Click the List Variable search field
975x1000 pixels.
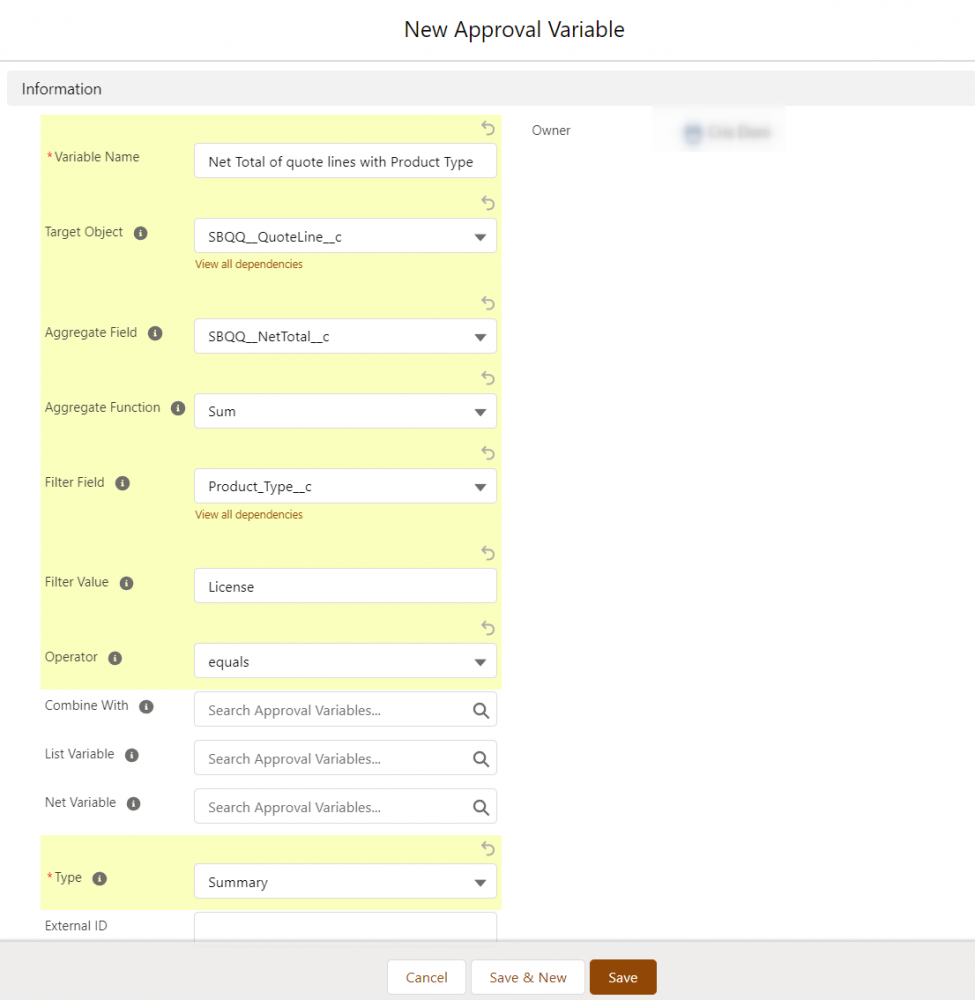click(x=345, y=758)
